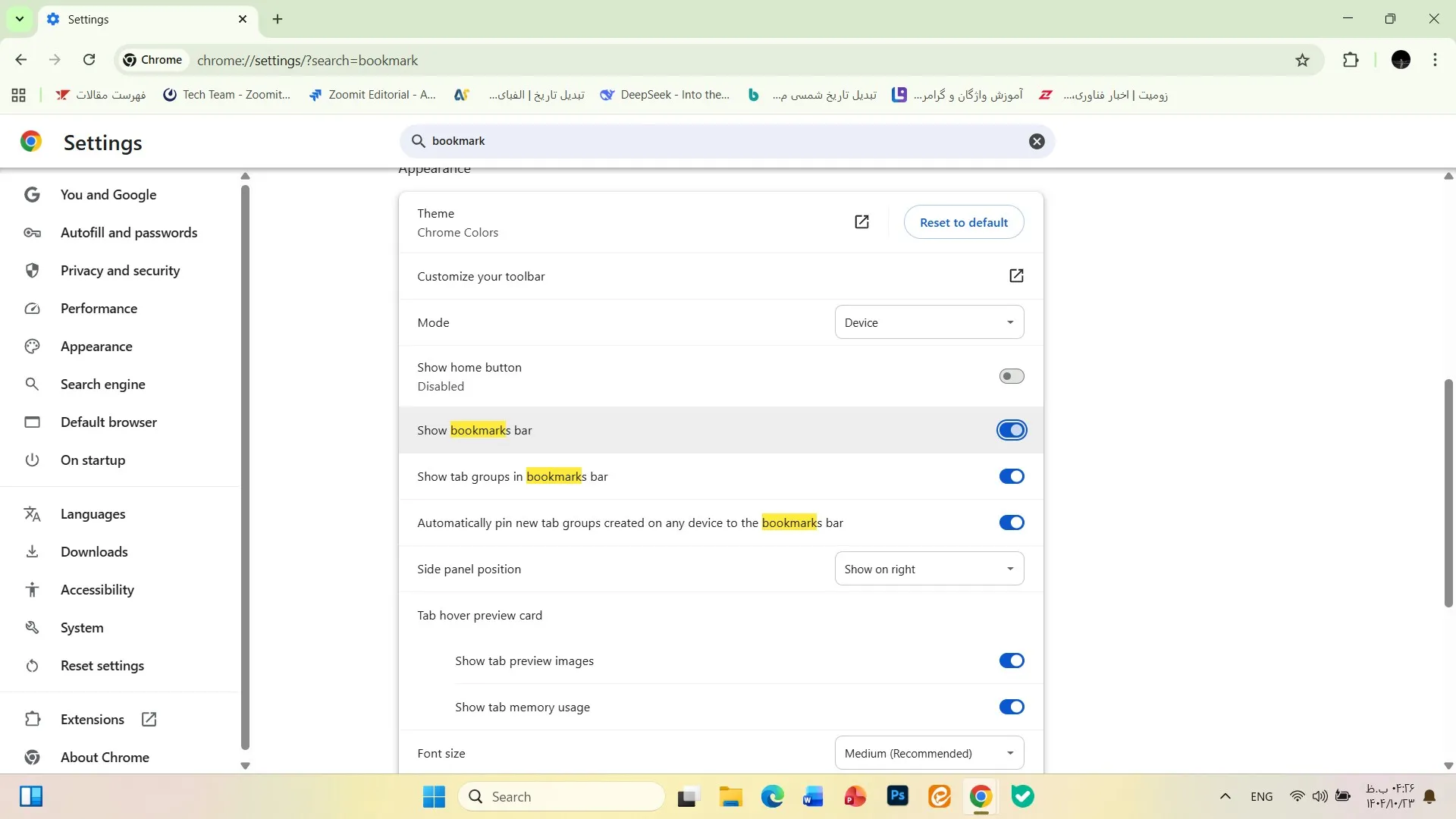This screenshot has width=1456, height=819.
Task: Select the Performance speedometer icon
Action: (32, 308)
